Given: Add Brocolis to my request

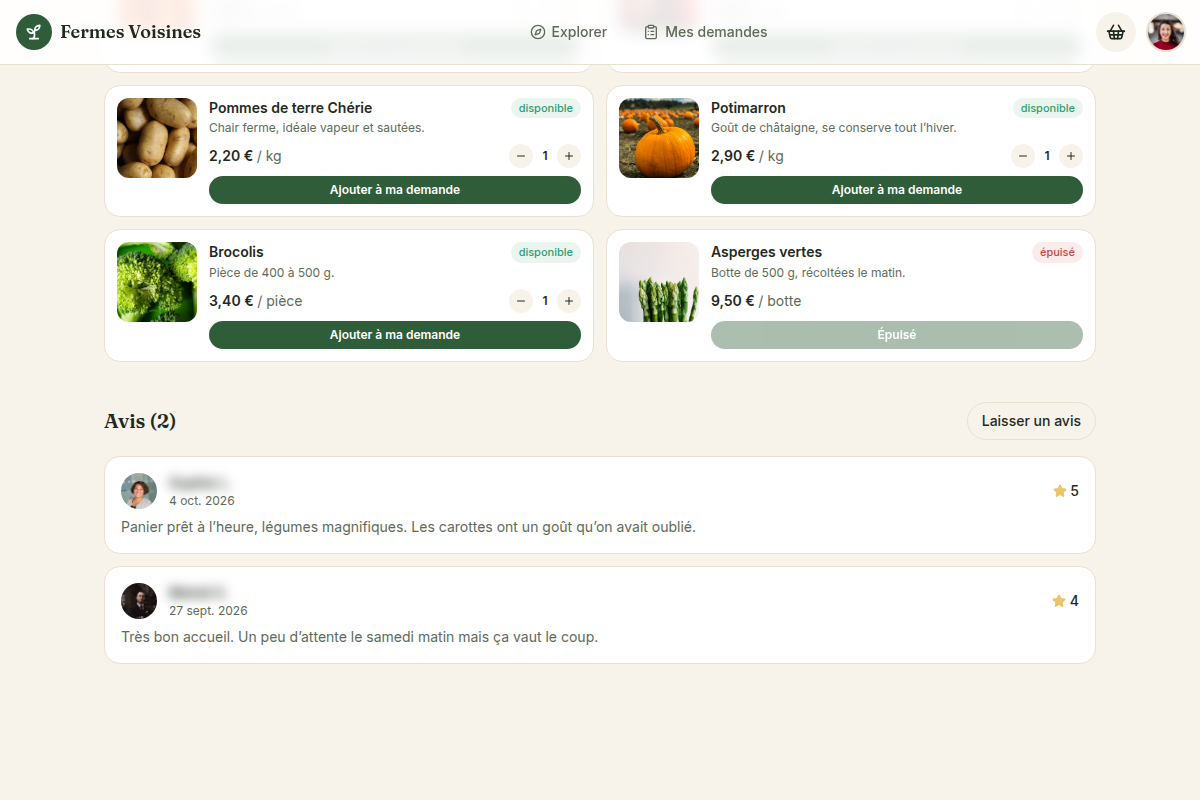Looking at the screenshot, I should coord(395,335).
